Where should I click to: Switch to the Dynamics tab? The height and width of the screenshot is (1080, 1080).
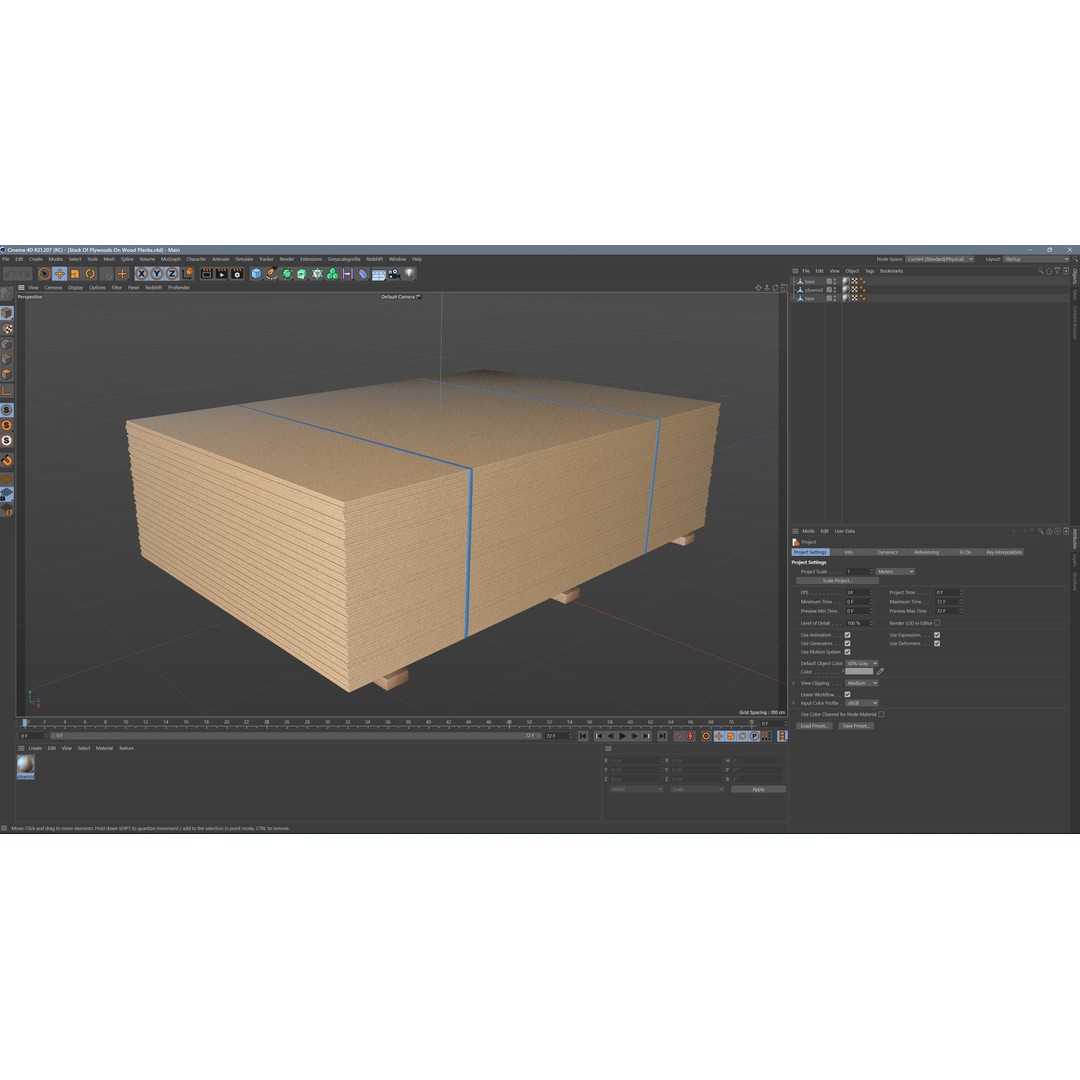tap(887, 552)
